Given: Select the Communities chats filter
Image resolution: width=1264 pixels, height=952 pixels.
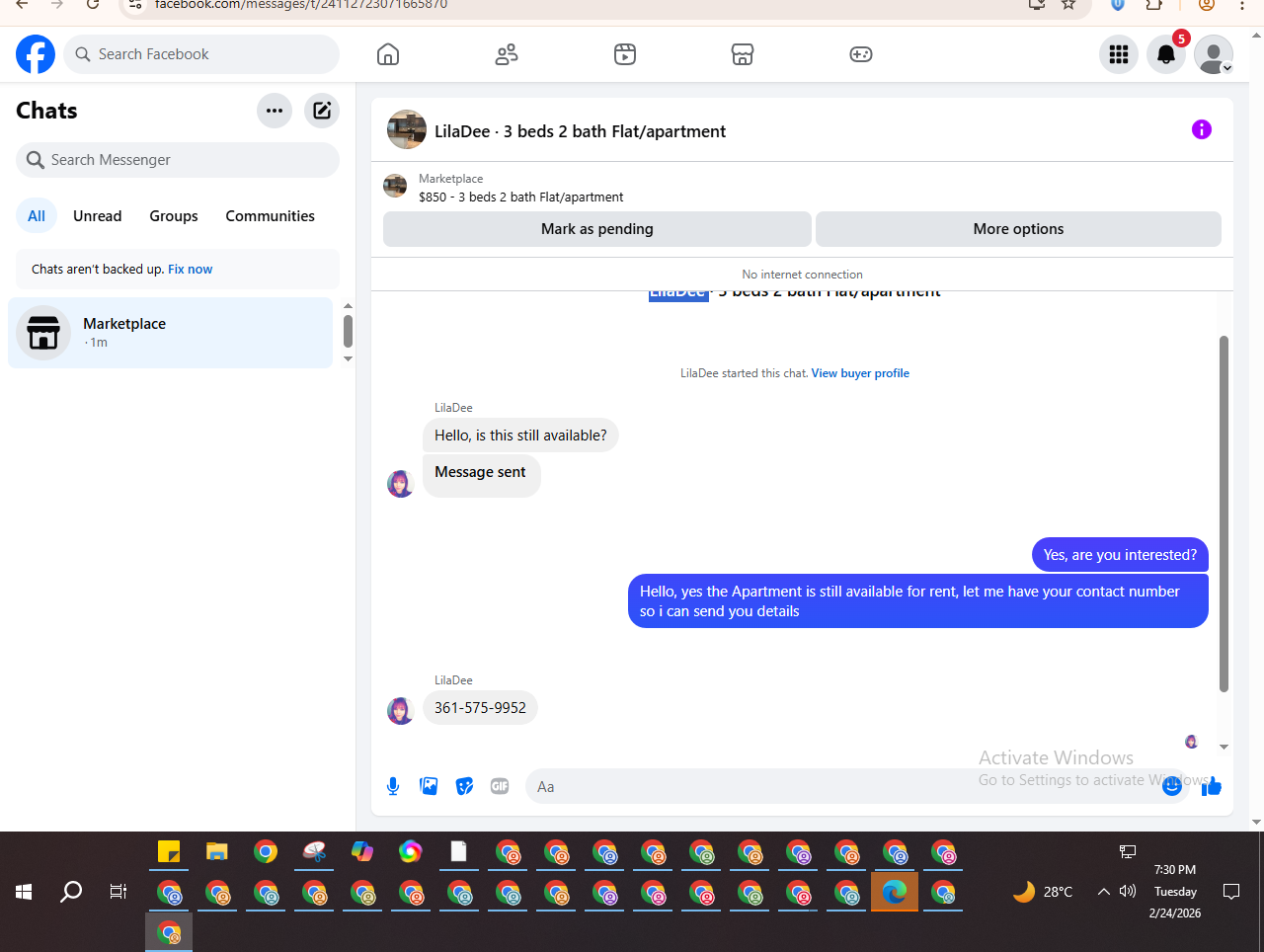Looking at the screenshot, I should pyautogui.click(x=270, y=216).
